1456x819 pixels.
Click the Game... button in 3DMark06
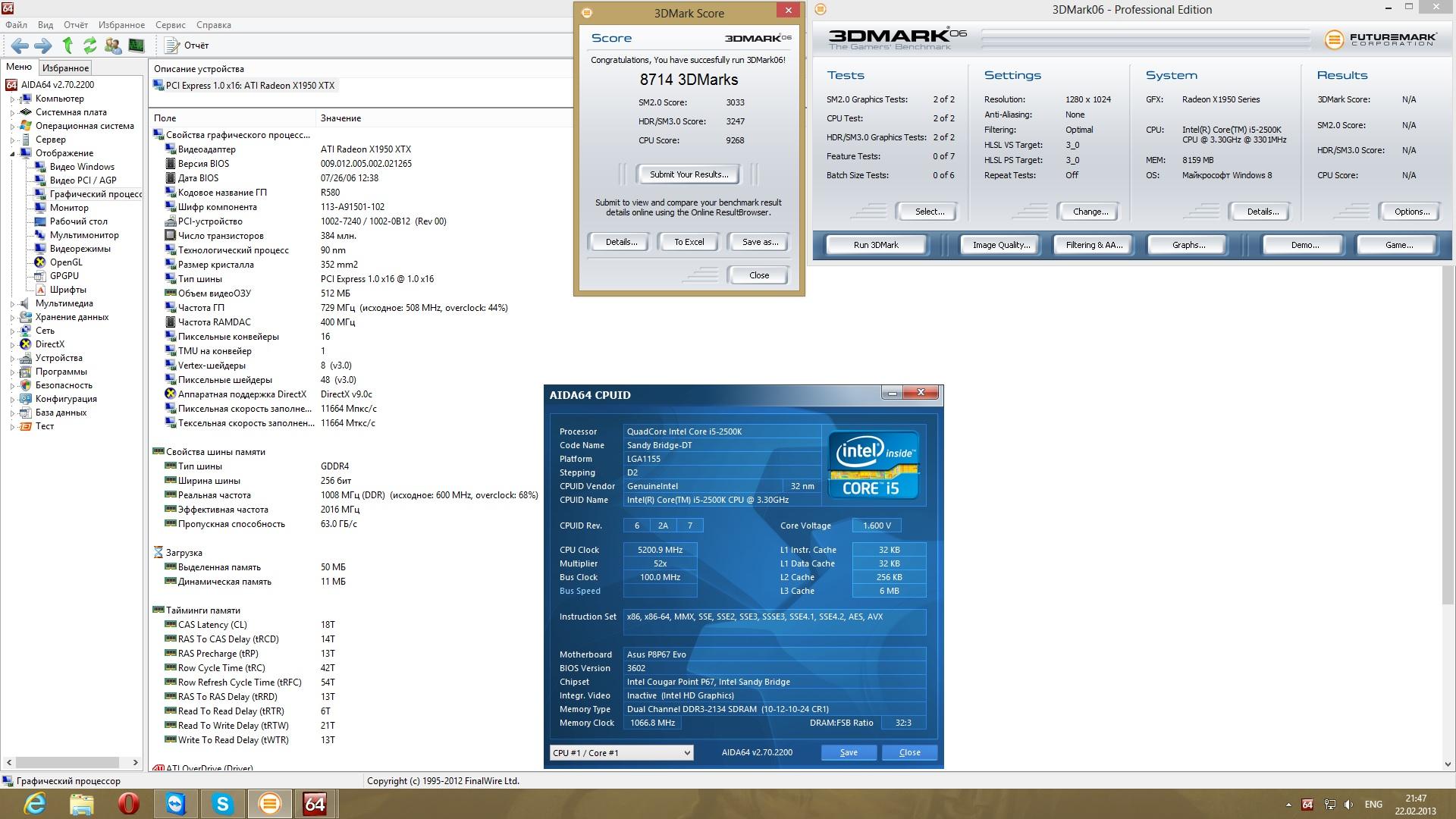click(1398, 245)
